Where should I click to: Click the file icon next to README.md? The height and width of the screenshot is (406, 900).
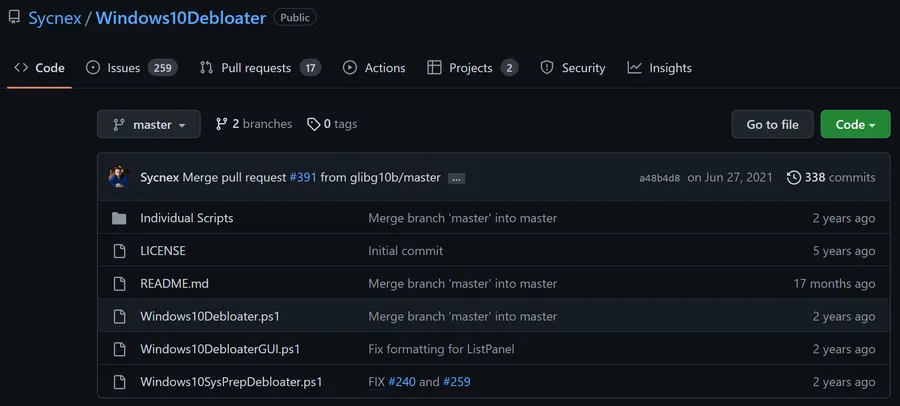[119, 284]
